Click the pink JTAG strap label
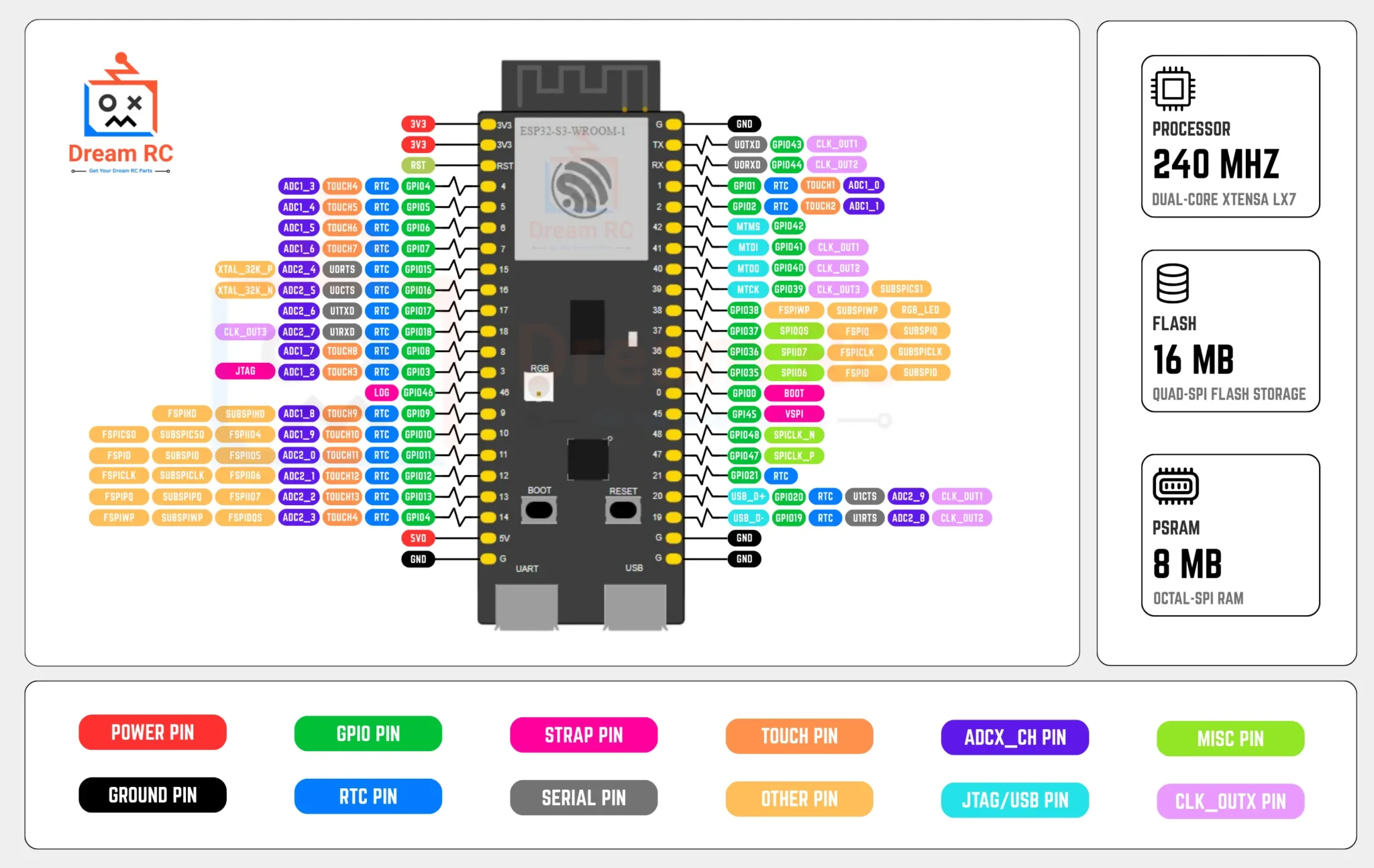Image resolution: width=1374 pixels, height=868 pixels. (x=245, y=371)
